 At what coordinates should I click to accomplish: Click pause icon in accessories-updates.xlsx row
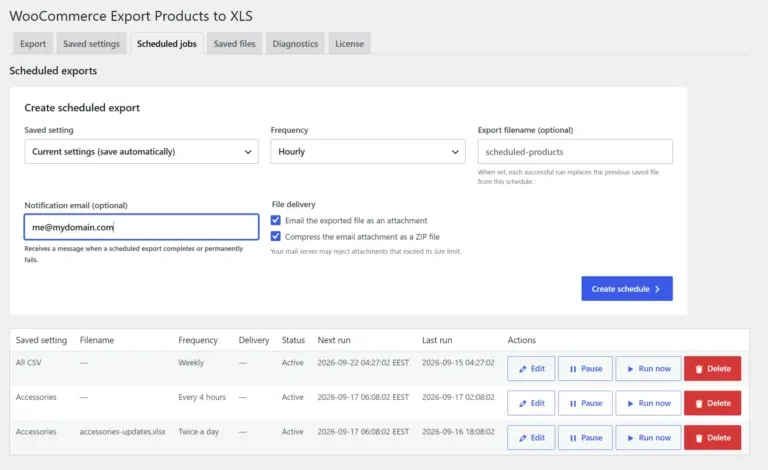coord(573,438)
